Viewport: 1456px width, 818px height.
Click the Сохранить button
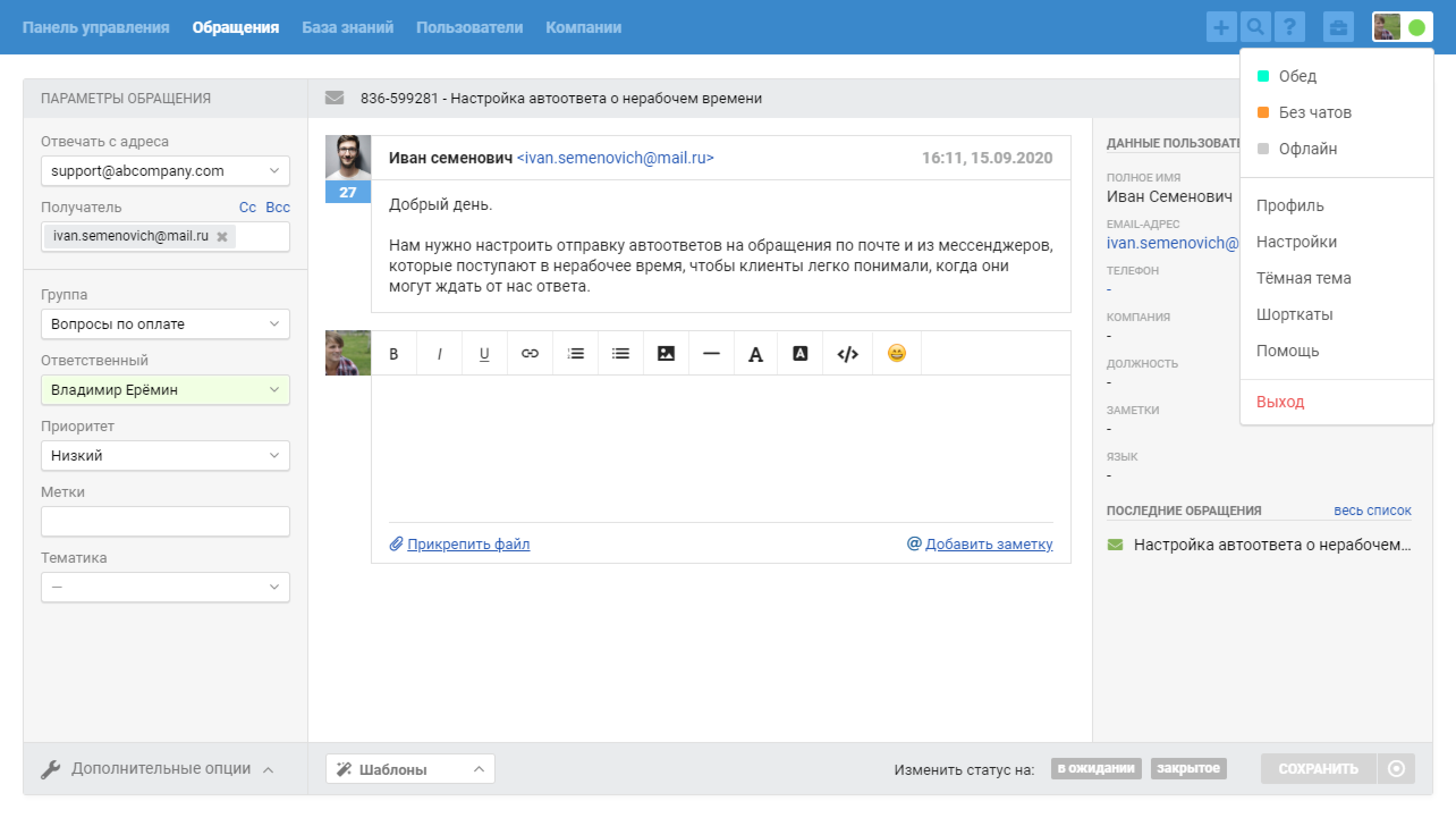tap(1318, 769)
